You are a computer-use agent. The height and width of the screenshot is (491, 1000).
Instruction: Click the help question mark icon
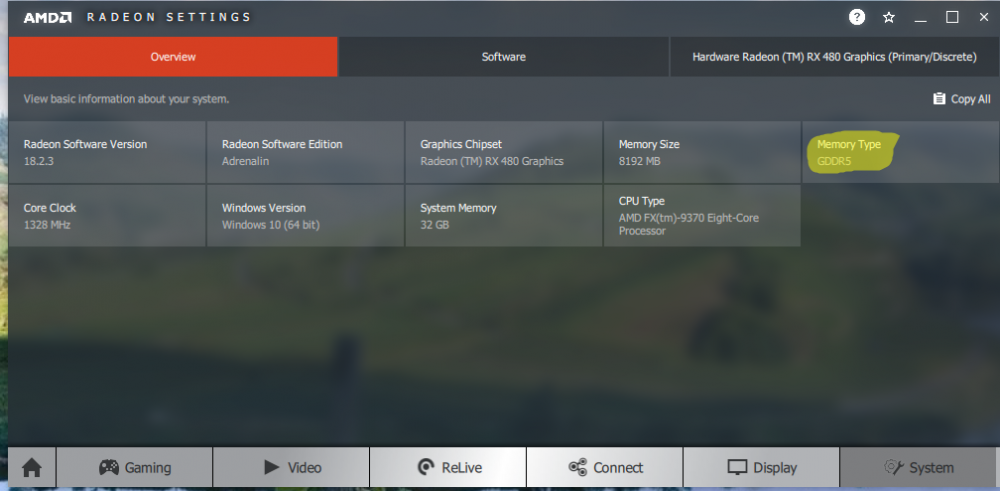click(857, 17)
